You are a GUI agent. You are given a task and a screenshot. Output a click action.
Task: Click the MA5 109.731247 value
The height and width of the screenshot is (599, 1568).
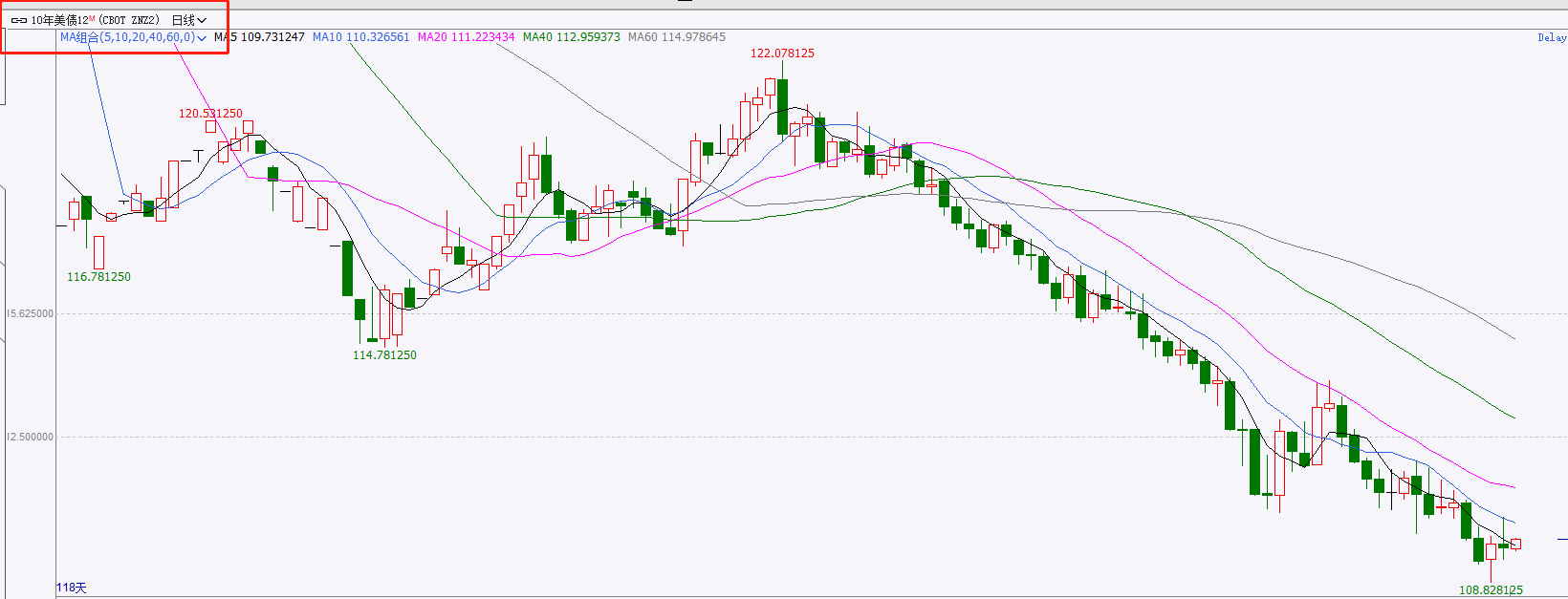[x=259, y=37]
